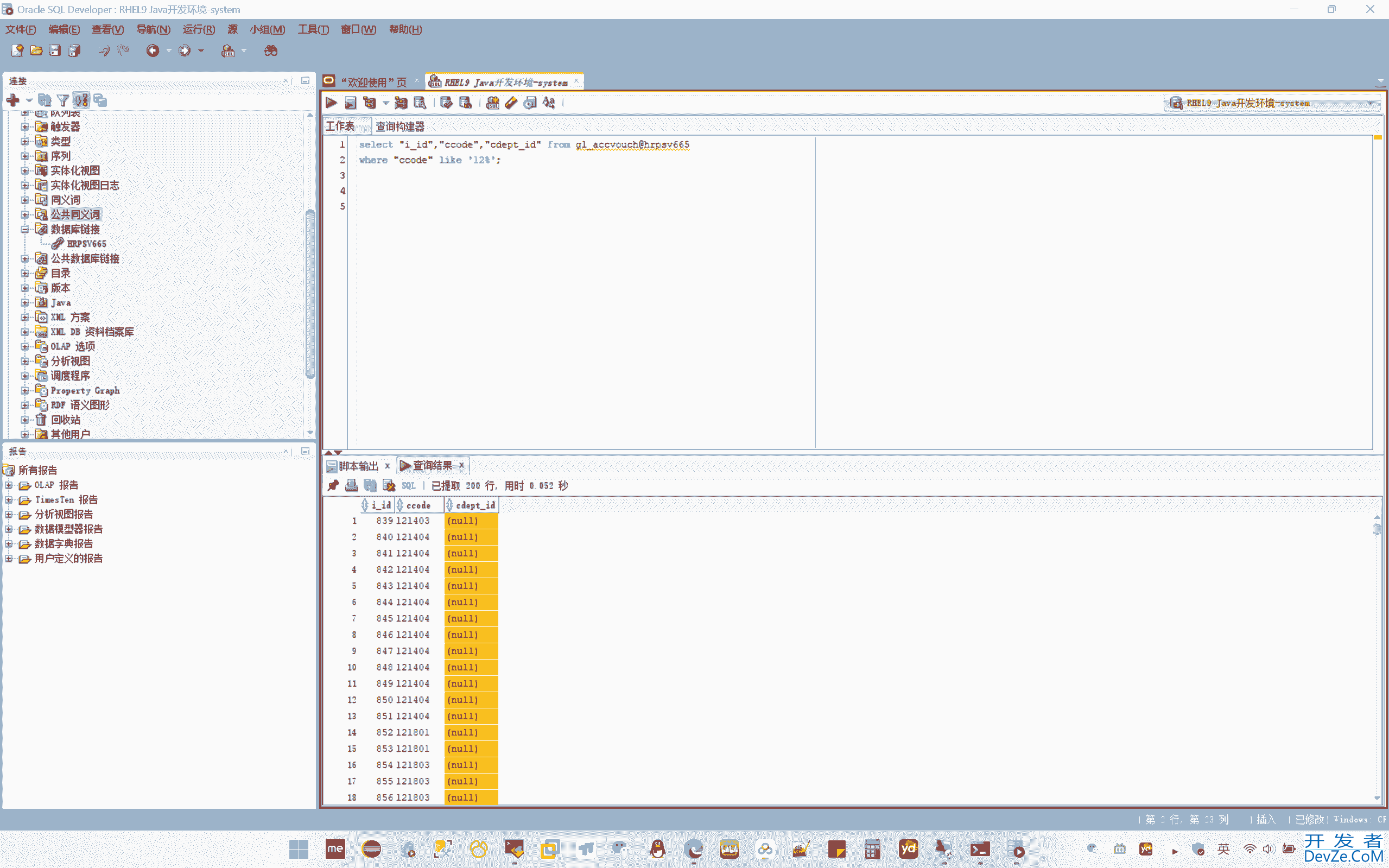Viewport: 1389px width, 868px height.
Task: Open the 工具(T) menu
Action: point(313,29)
